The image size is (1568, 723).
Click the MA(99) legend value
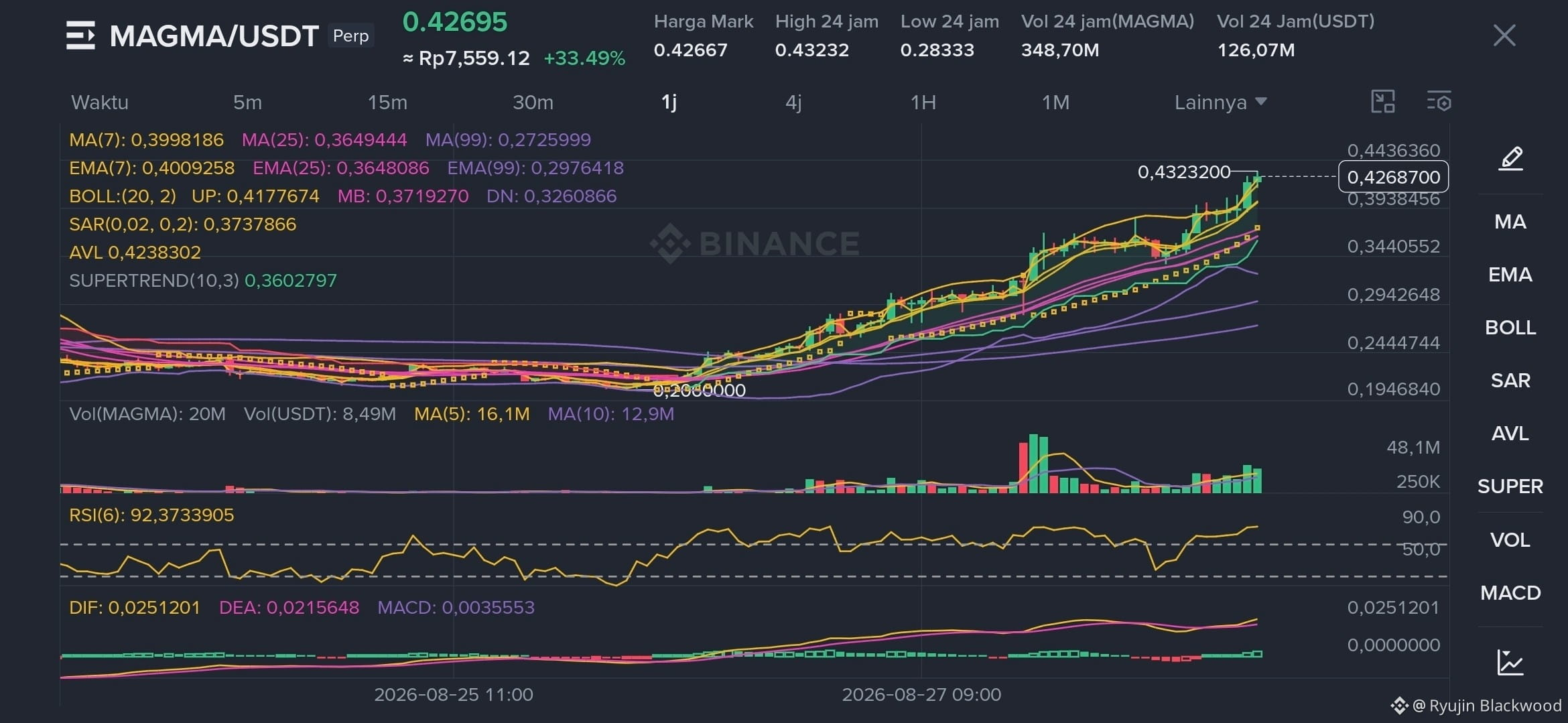coord(508,140)
